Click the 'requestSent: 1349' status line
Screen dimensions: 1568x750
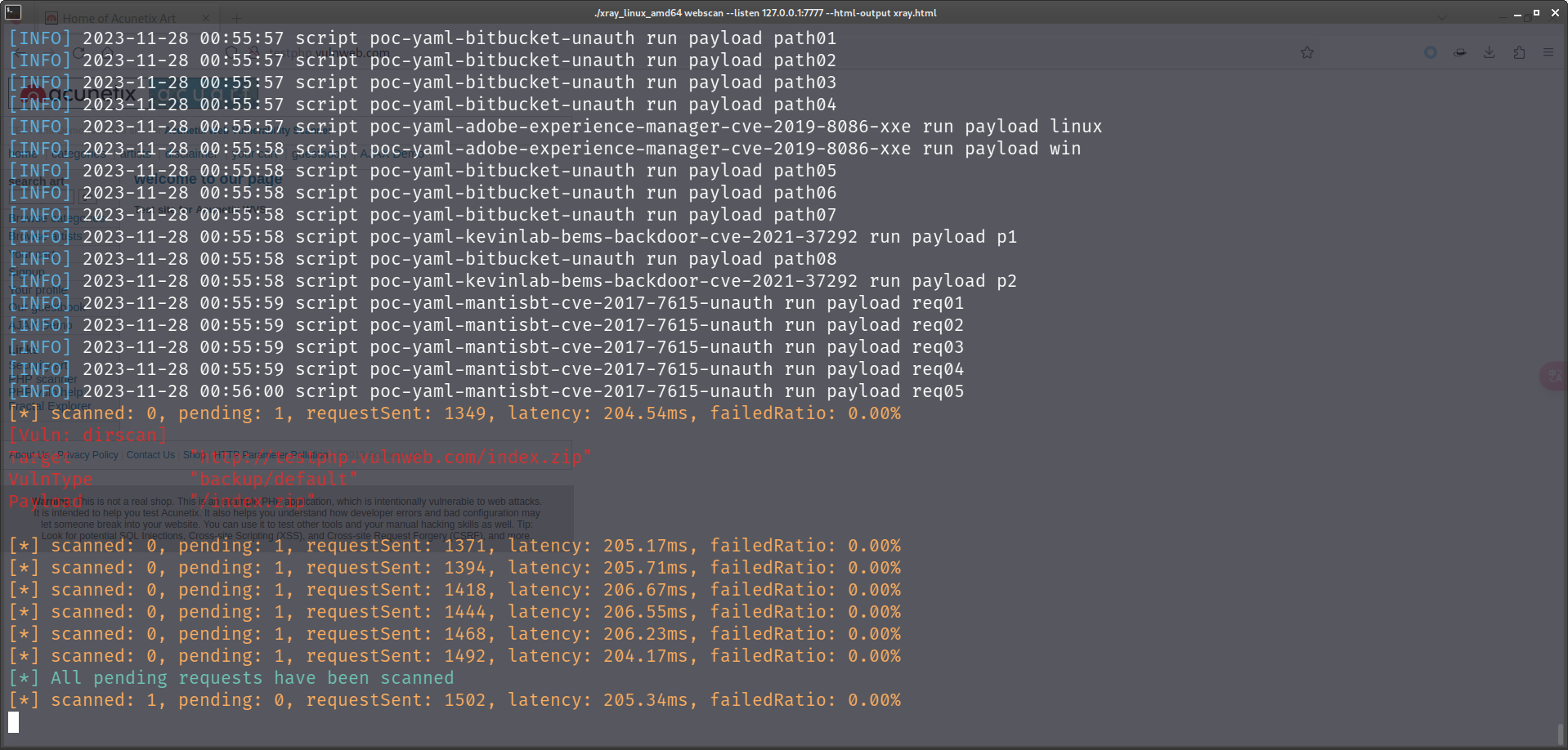pyautogui.click(x=455, y=413)
